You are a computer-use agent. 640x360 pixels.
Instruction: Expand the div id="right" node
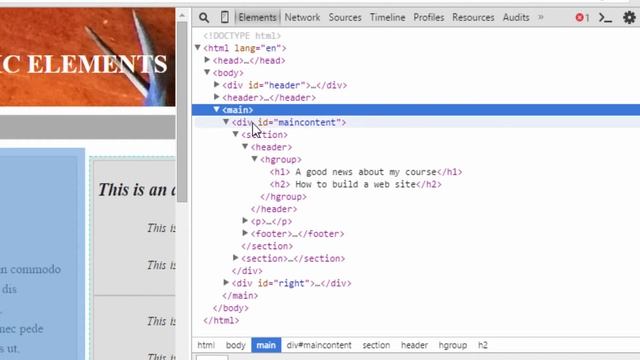pyautogui.click(x=226, y=282)
